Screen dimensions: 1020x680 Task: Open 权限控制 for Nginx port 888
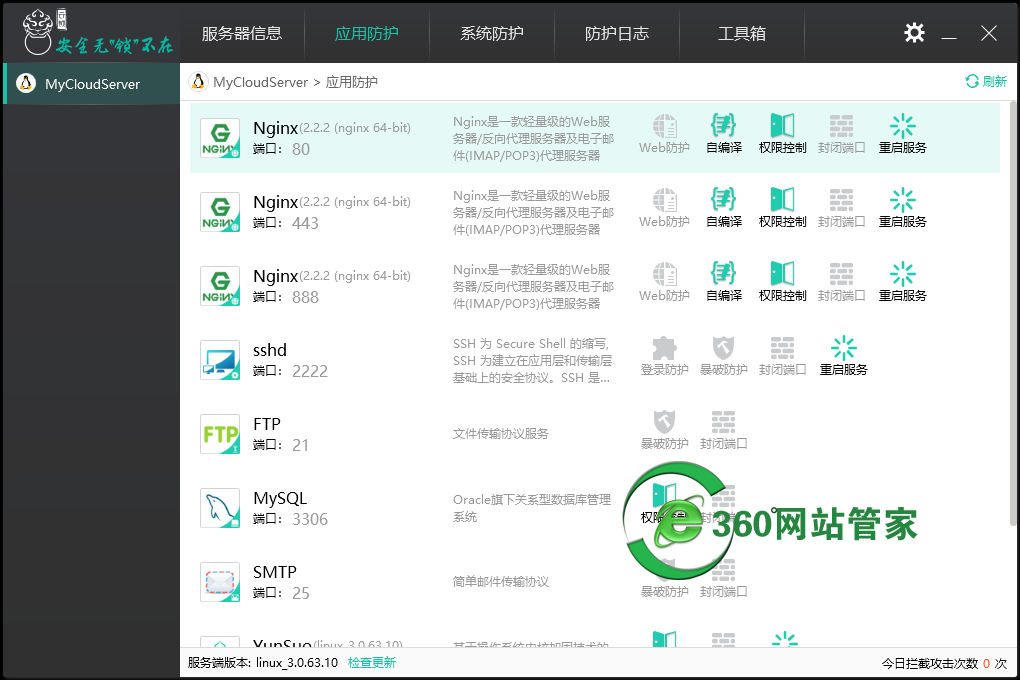[x=783, y=282]
